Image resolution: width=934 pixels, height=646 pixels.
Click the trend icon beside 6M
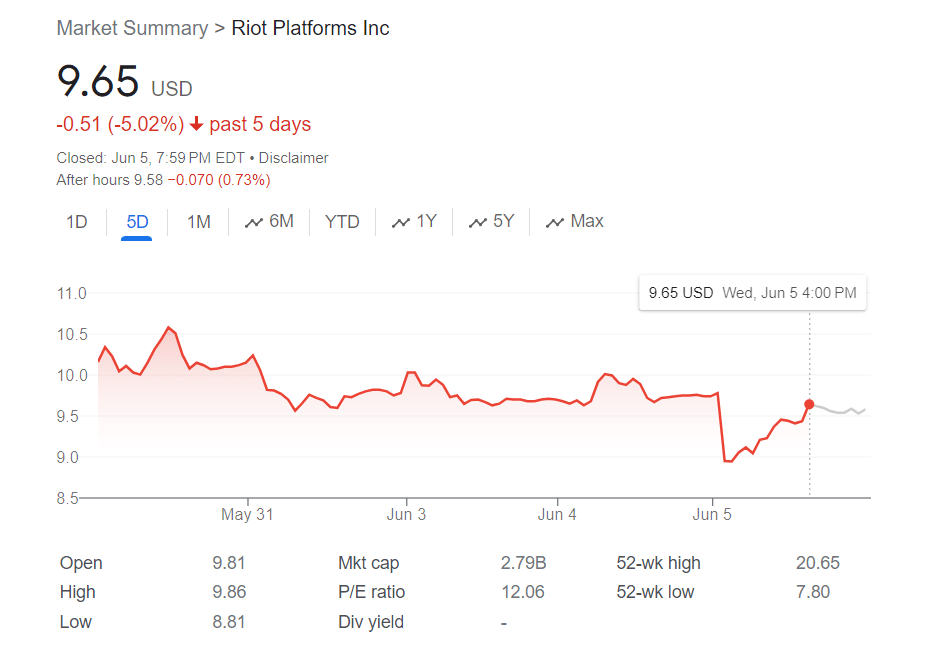(x=254, y=223)
